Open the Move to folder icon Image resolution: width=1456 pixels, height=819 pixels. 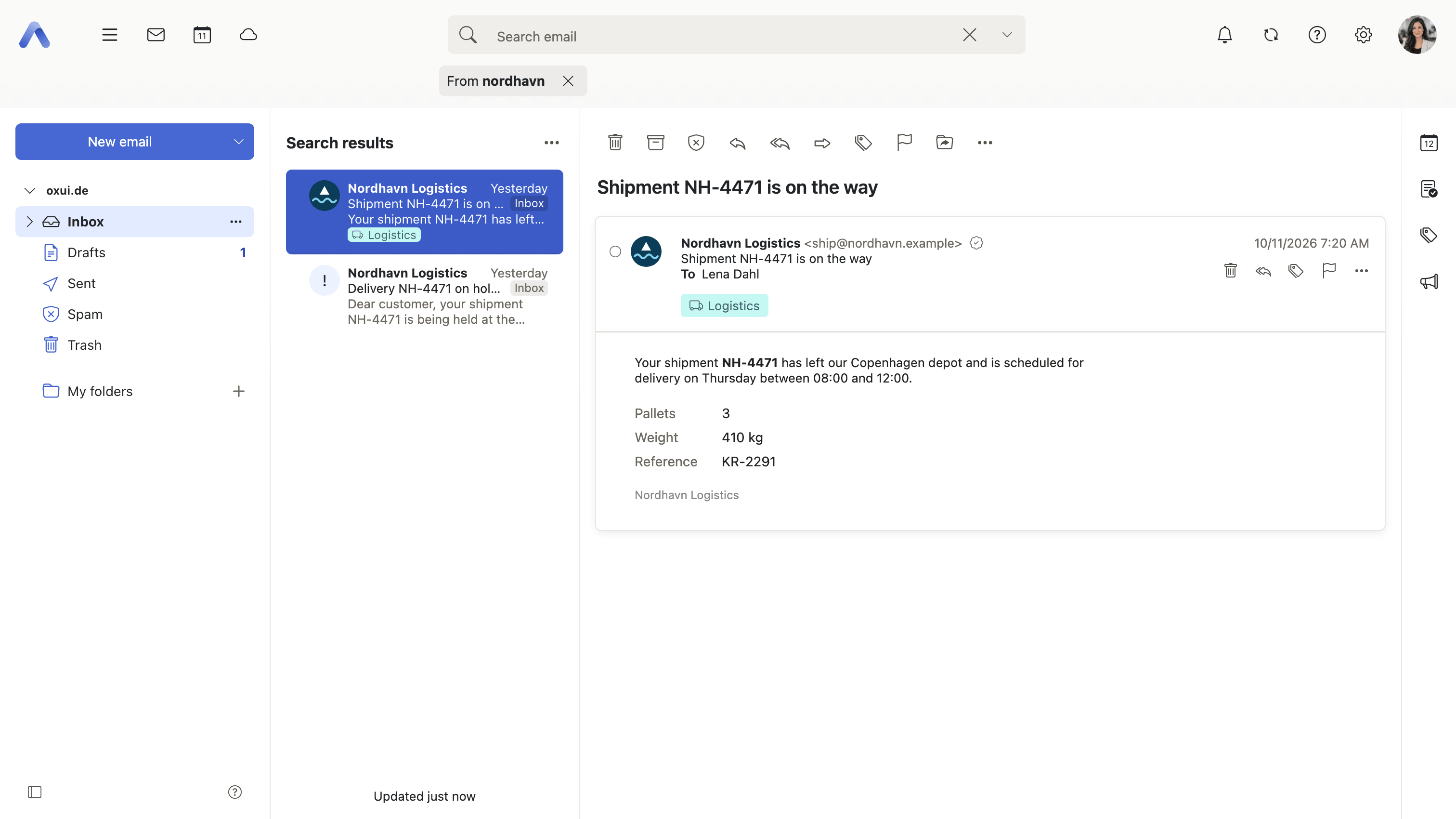coord(945,143)
